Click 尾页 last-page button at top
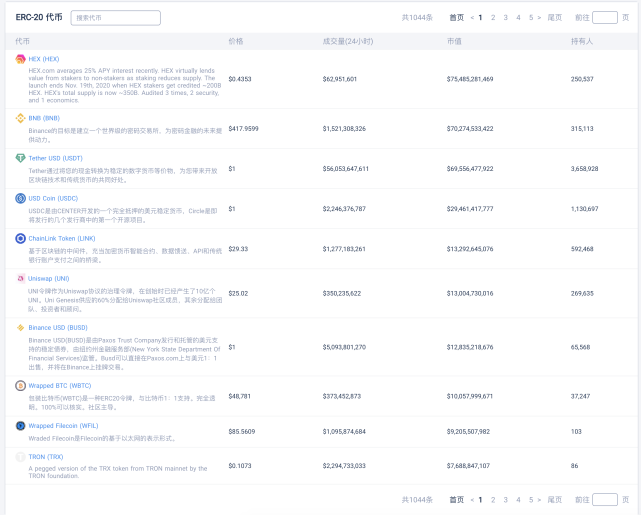The image size is (641, 515). 555,18
